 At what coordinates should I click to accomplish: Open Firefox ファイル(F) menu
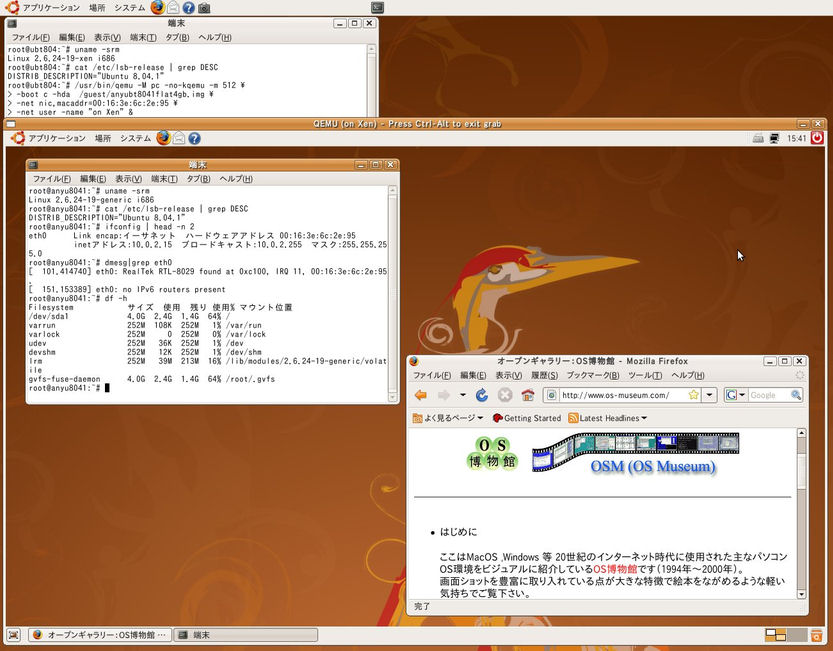coord(432,375)
